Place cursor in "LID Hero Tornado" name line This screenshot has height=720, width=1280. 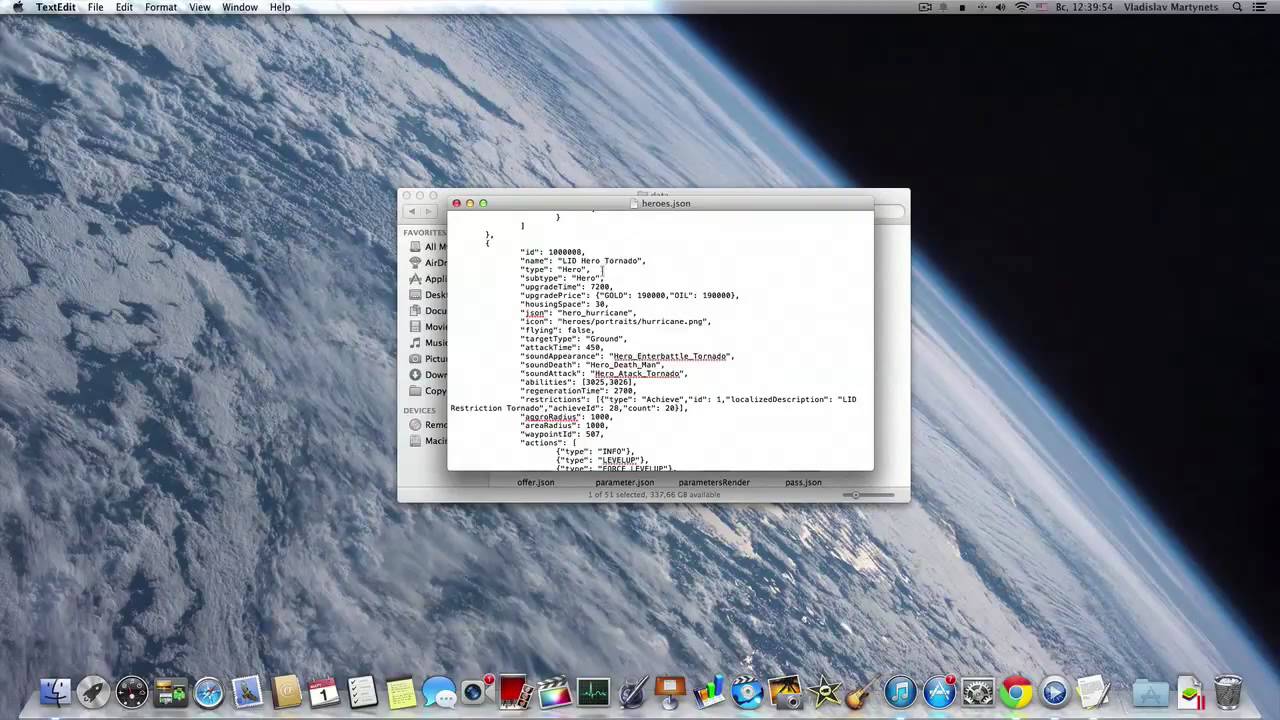pyautogui.click(x=583, y=261)
